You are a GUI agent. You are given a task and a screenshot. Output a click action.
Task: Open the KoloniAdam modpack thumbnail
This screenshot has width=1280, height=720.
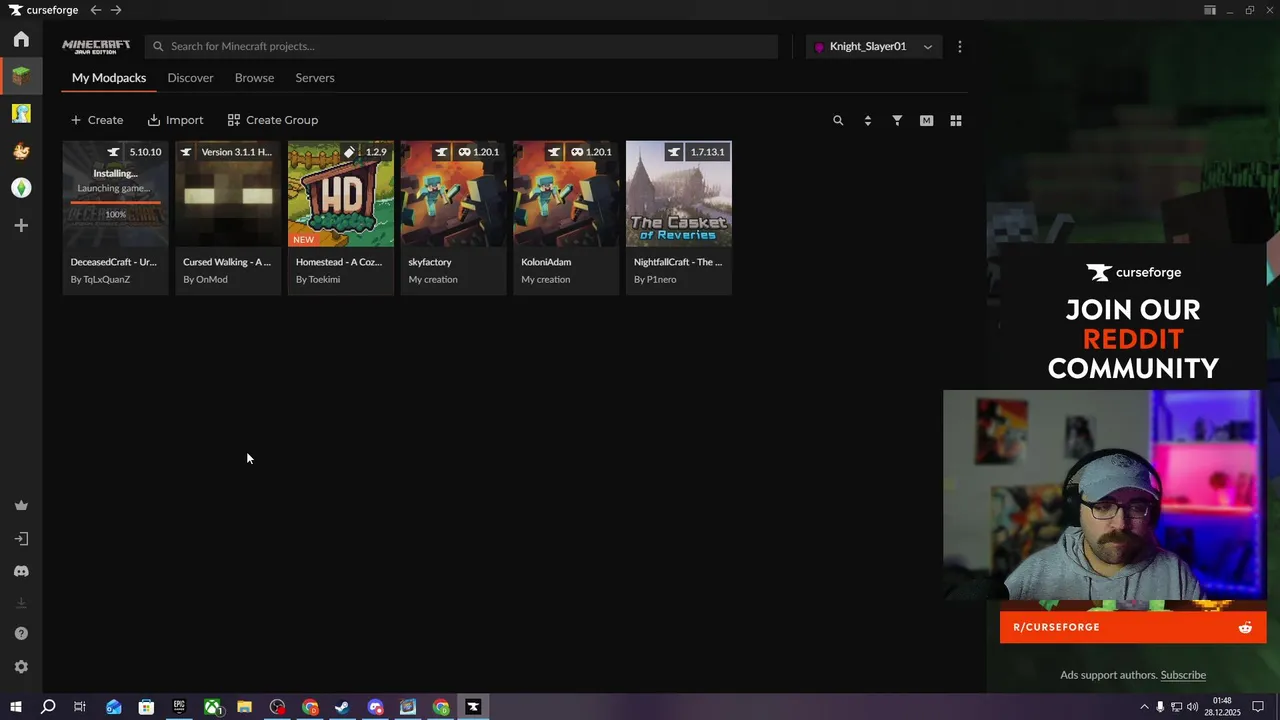pyautogui.click(x=566, y=194)
